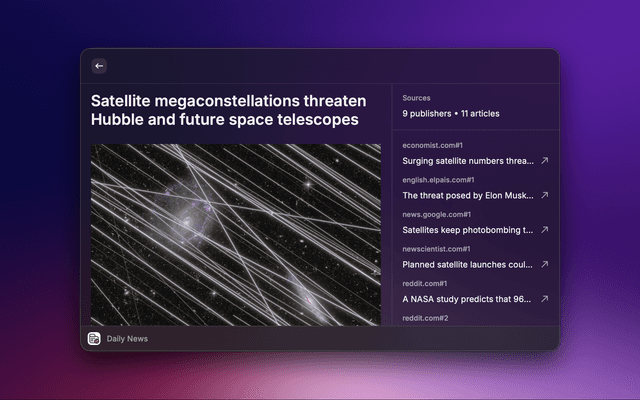Click the Daily News label
The width and height of the screenshot is (640, 400).
127,339
